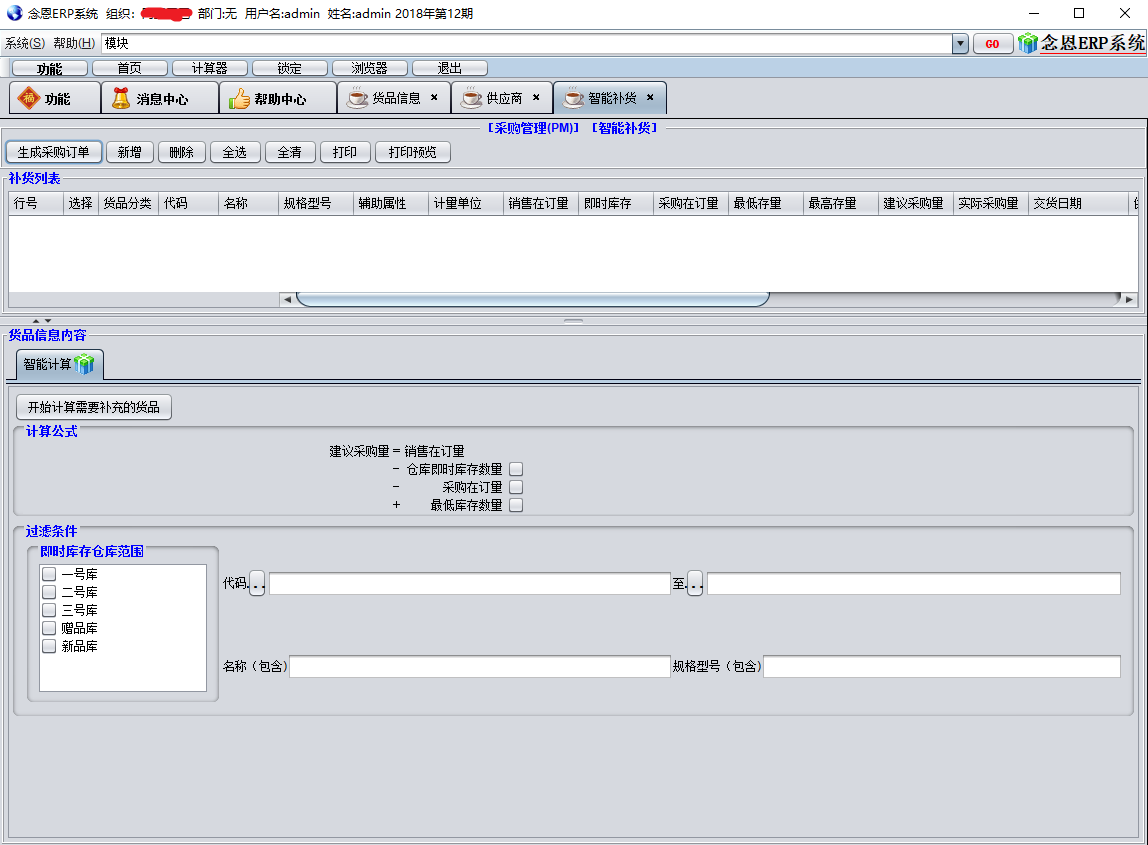Open 帮助中心 thumbs-up icon tab
This screenshot has height=845, width=1148.
[x=239, y=98]
